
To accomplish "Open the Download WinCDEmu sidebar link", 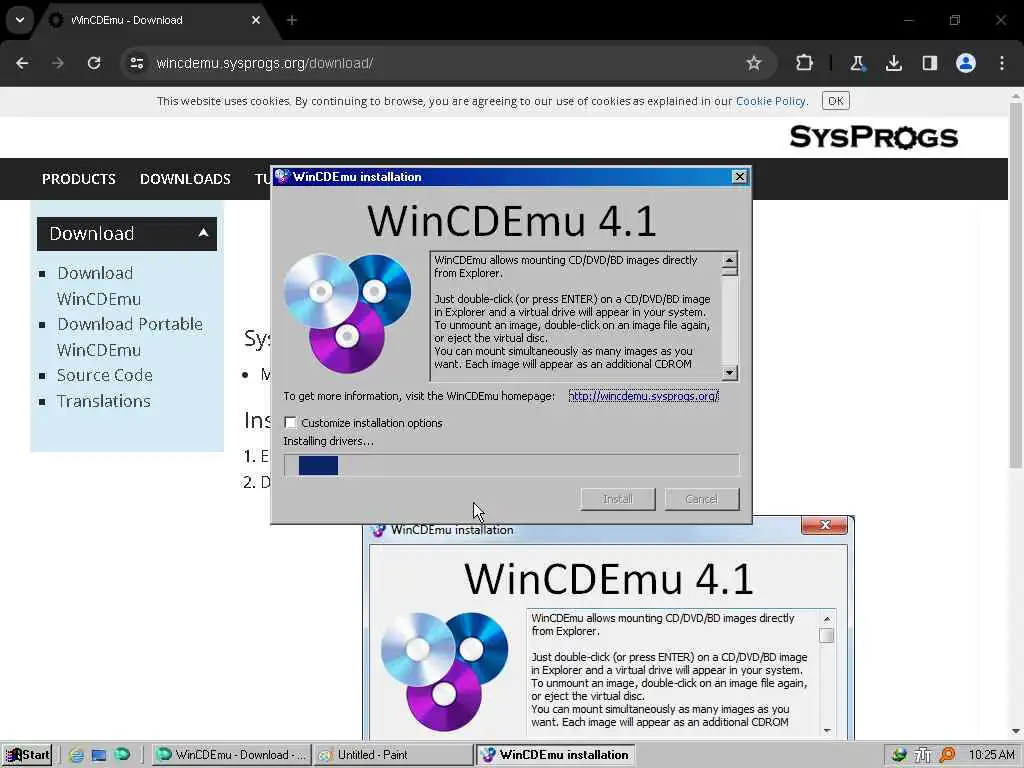I will coord(99,286).
